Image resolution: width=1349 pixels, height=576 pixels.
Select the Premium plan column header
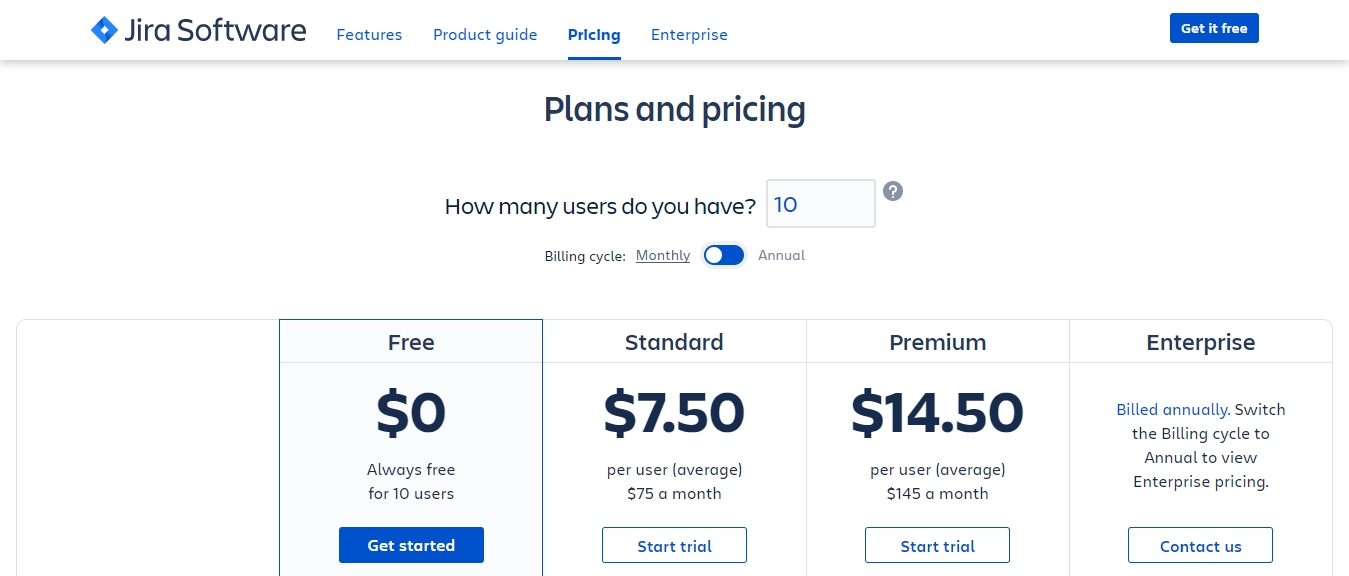pos(938,342)
